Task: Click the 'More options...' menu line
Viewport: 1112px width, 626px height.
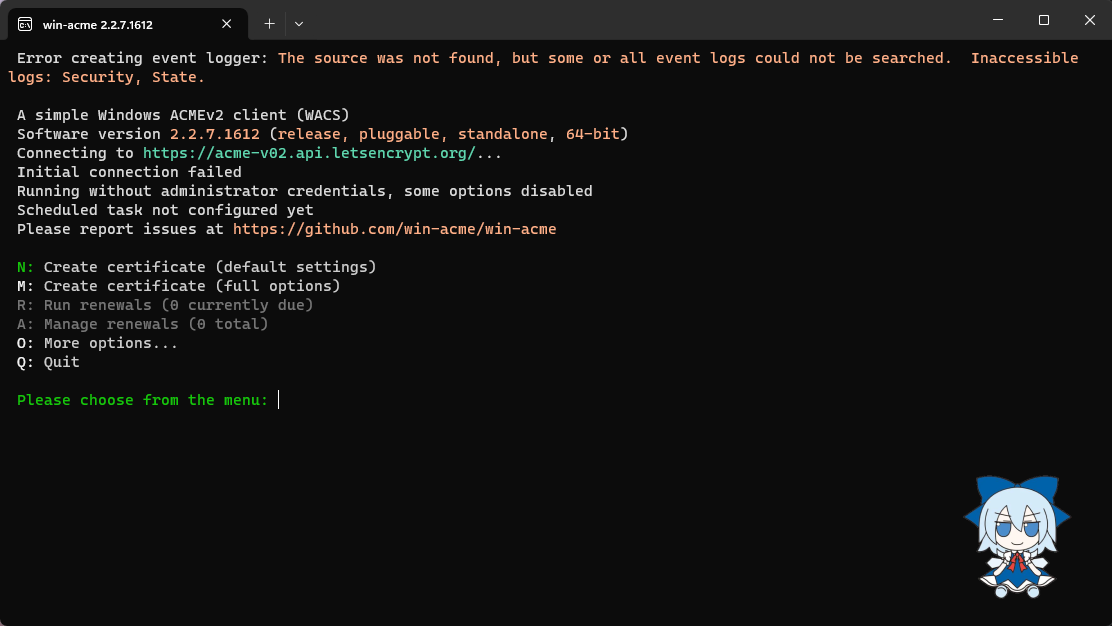Action: (x=97, y=343)
